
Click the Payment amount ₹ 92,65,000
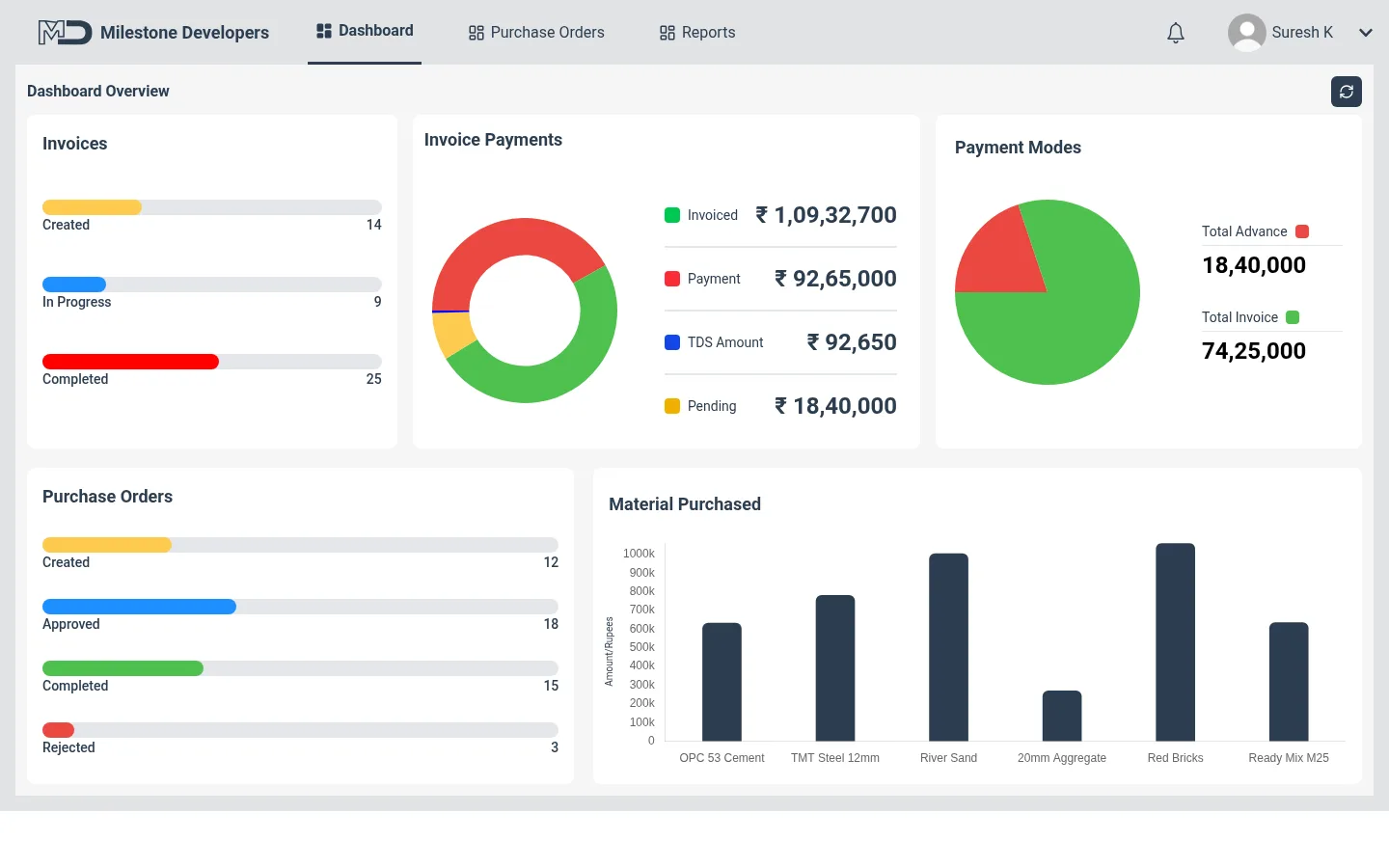pyautogui.click(x=835, y=279)
